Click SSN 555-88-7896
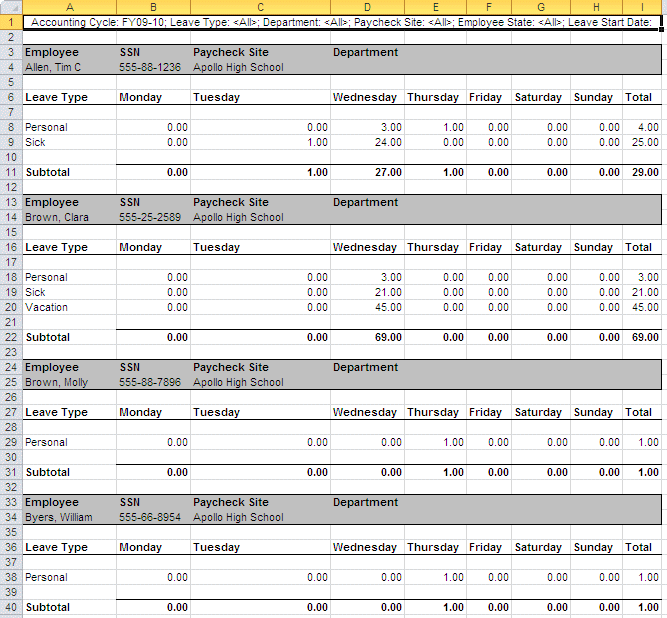Screen dimensions: 667x618 150,382
